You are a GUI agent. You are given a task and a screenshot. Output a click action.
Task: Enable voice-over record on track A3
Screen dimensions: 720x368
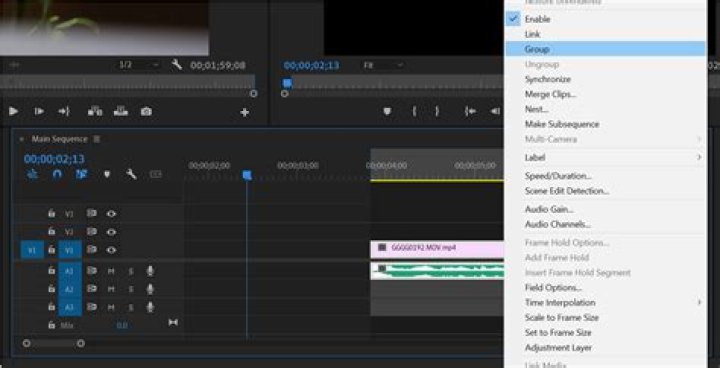[150, 307]
